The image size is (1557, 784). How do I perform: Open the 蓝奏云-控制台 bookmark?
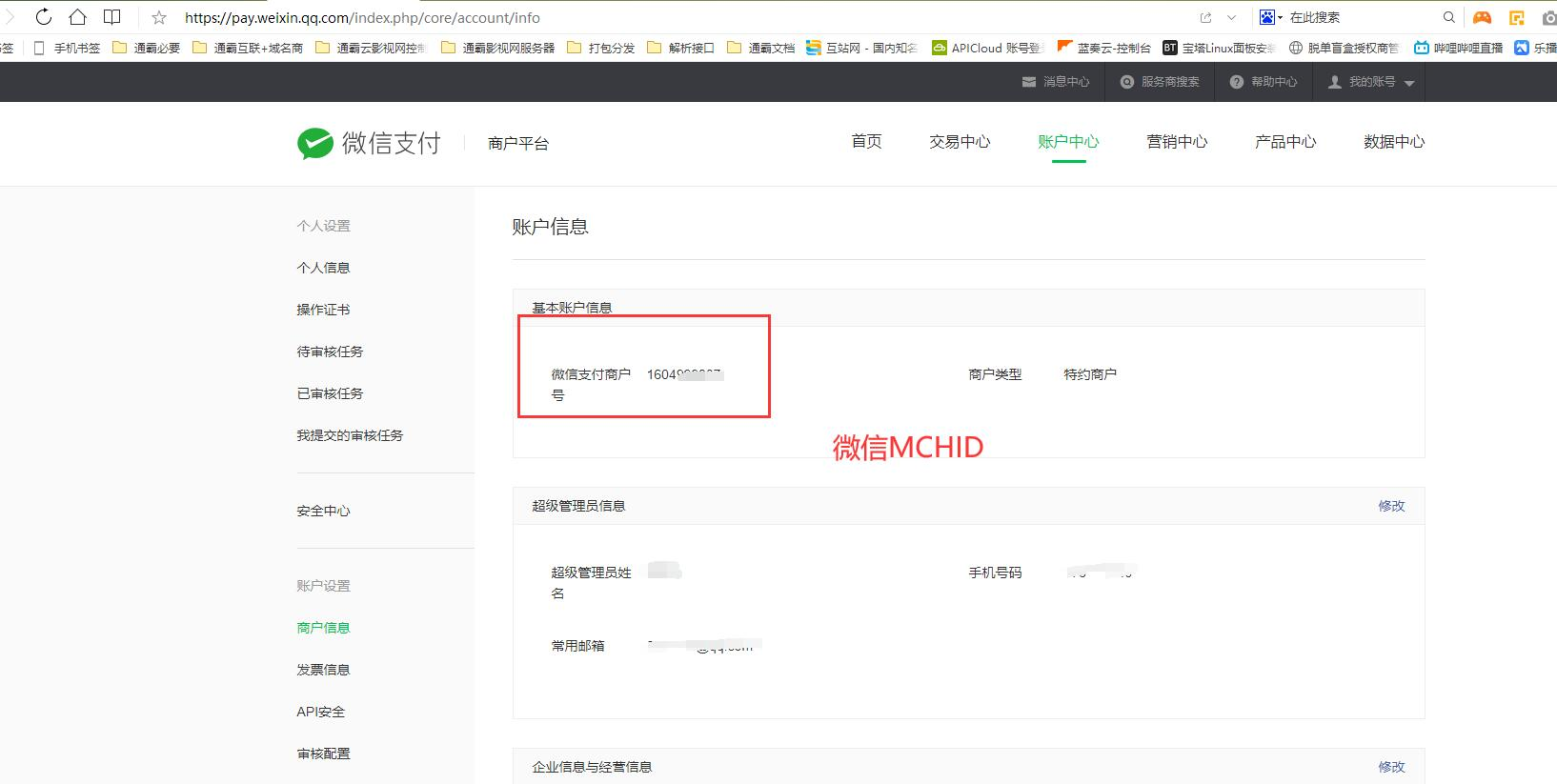click(x=1104, y=48)
